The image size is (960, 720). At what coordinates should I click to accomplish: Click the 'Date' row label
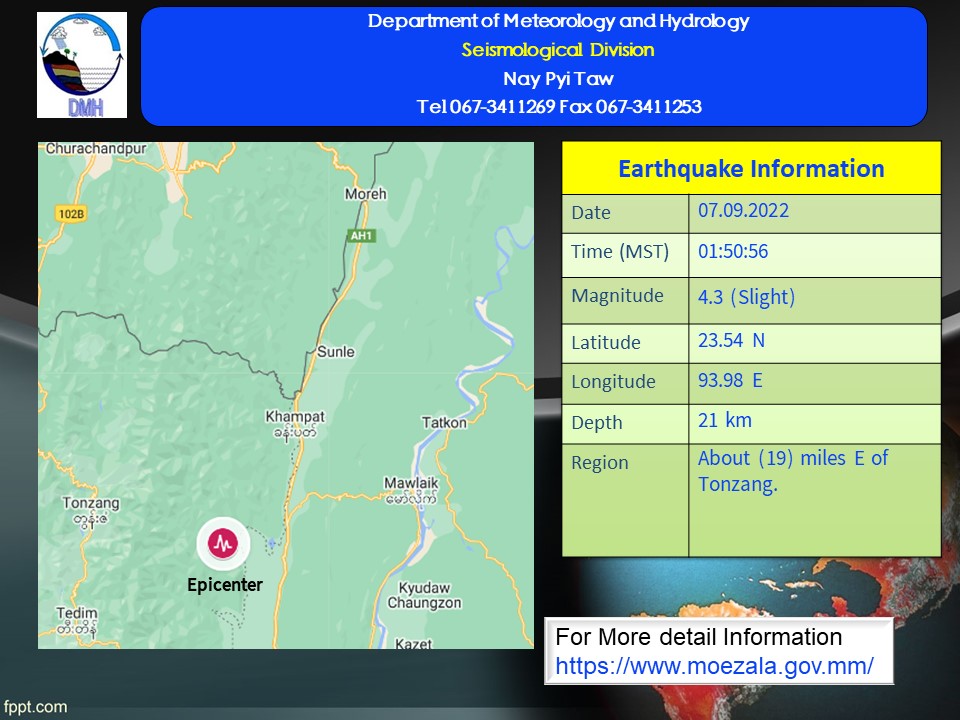591,212
